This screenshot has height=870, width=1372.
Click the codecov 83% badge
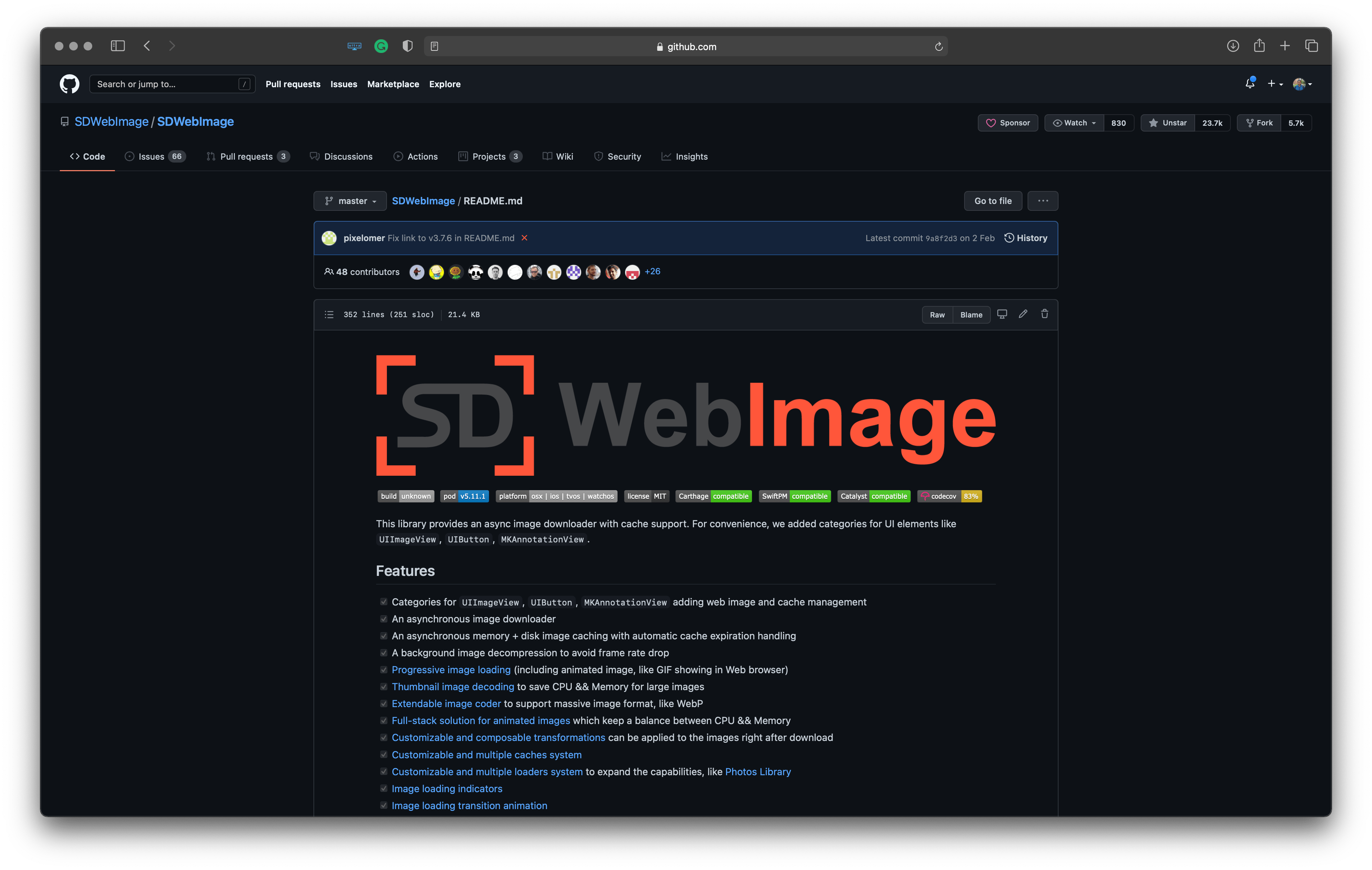point(950,496)
